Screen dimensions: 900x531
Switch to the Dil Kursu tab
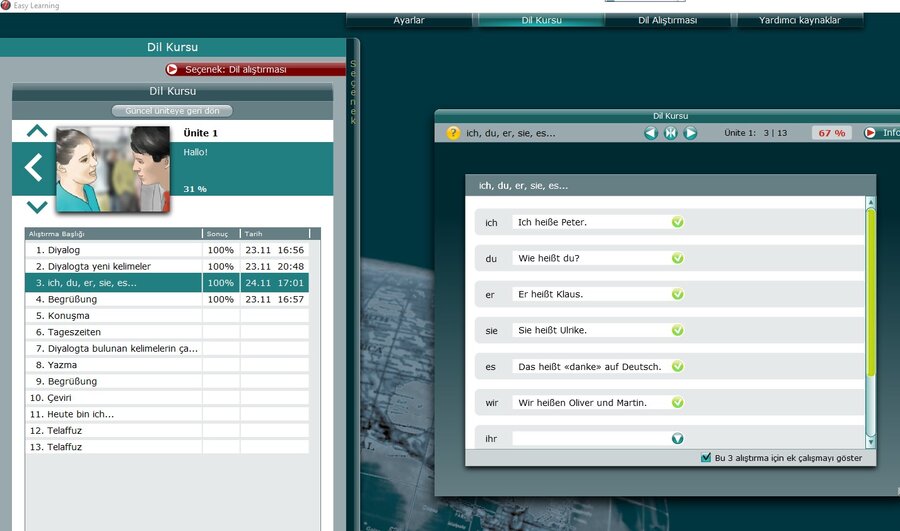coord(541,20)
